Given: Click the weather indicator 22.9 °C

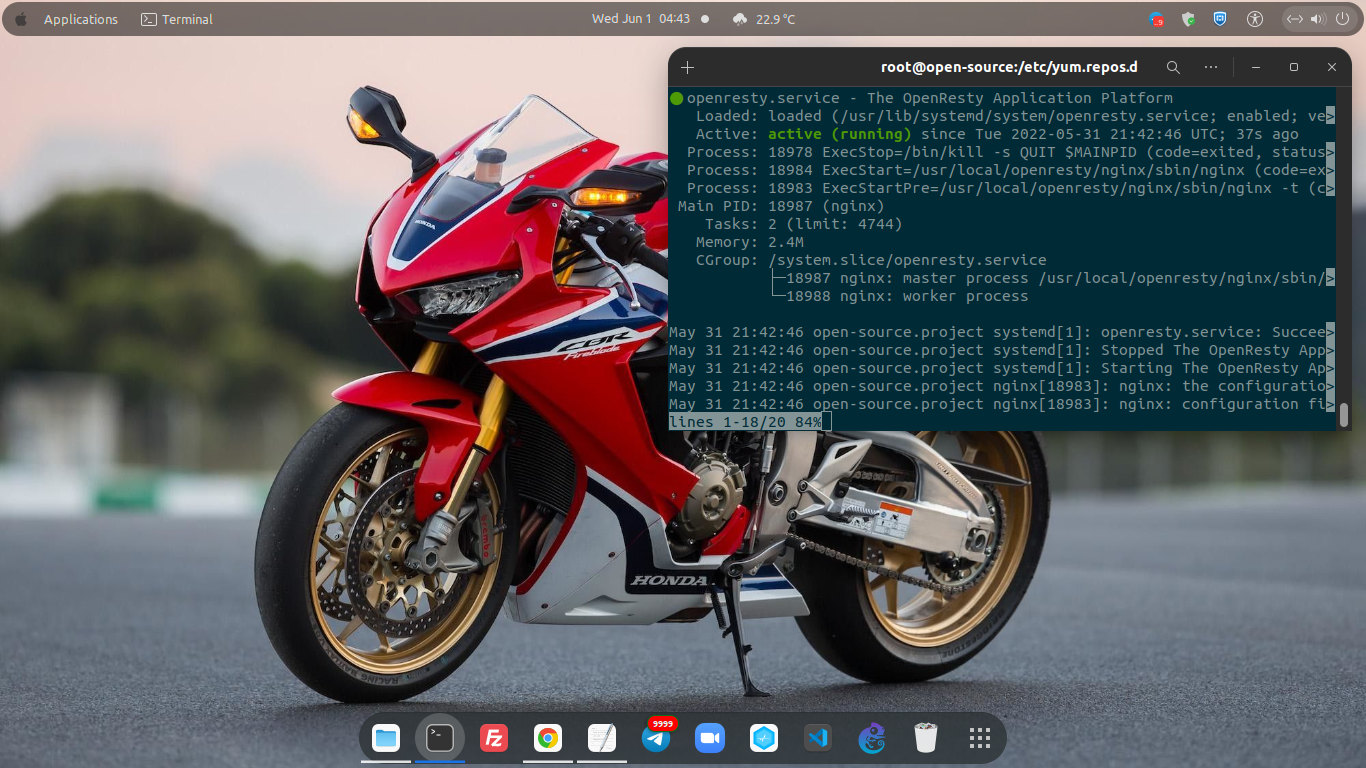Looking at the screenshot, I should [x=765, y=19].
